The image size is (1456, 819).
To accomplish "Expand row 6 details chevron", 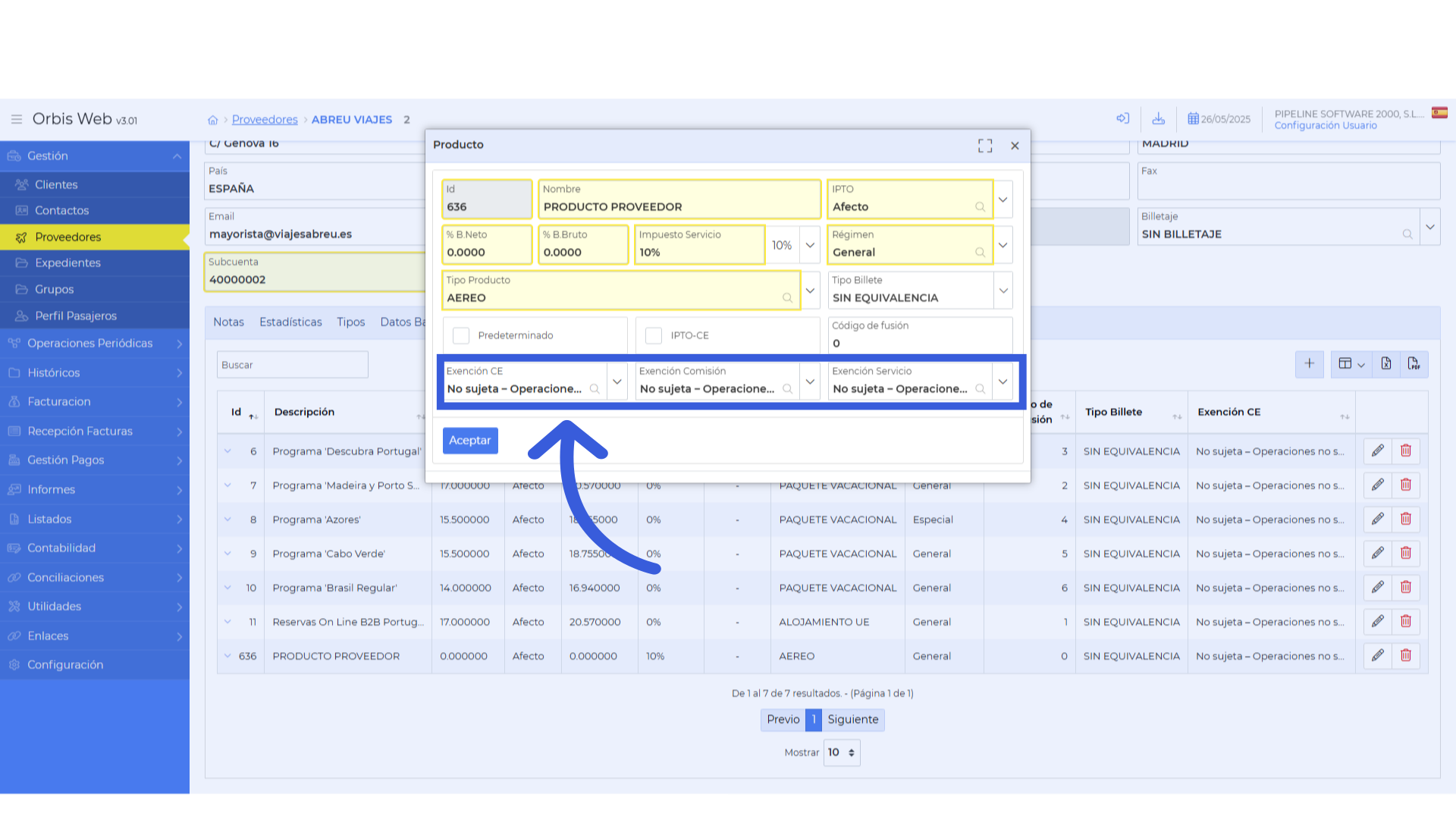I will (x=227, y=450).
